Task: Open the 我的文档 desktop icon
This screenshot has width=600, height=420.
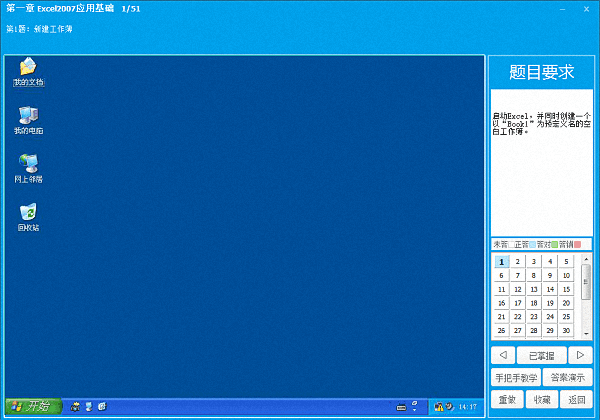Action: coord(28,72)
